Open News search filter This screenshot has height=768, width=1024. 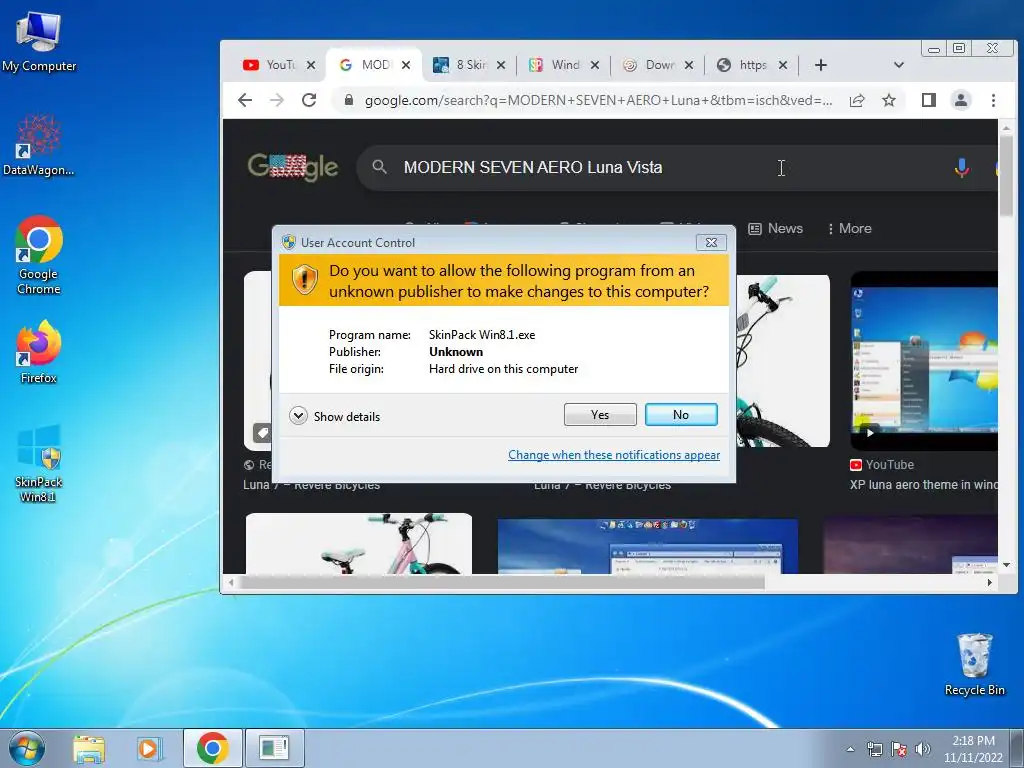pyautogui.click(x=775, y=229)
